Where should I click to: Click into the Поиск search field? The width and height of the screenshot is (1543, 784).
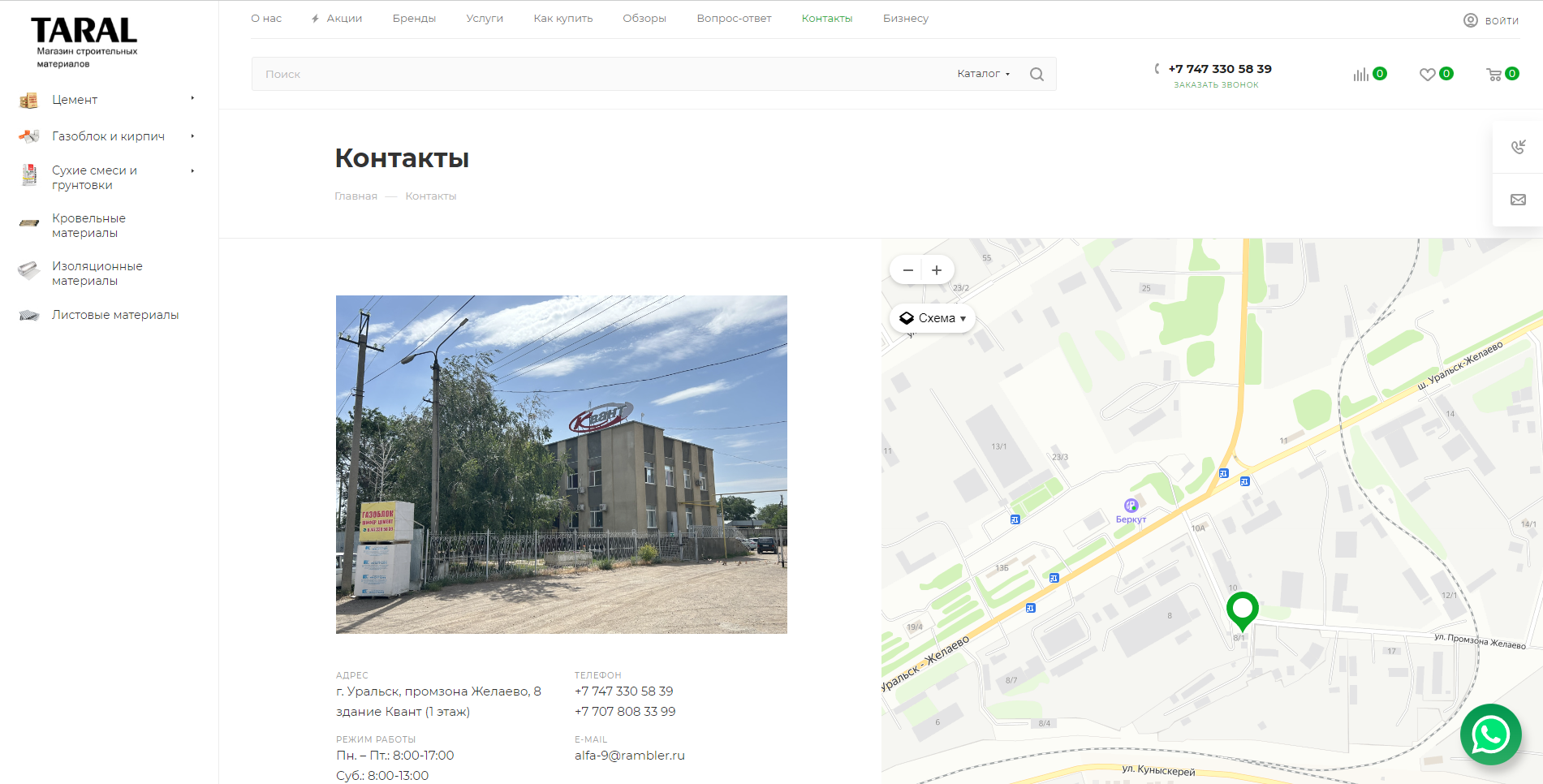(601, 74)
